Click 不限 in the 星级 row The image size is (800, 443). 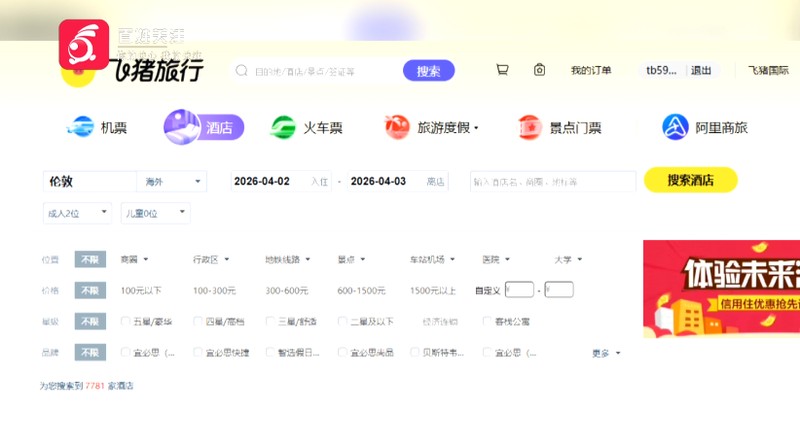(x=90, y=321)
